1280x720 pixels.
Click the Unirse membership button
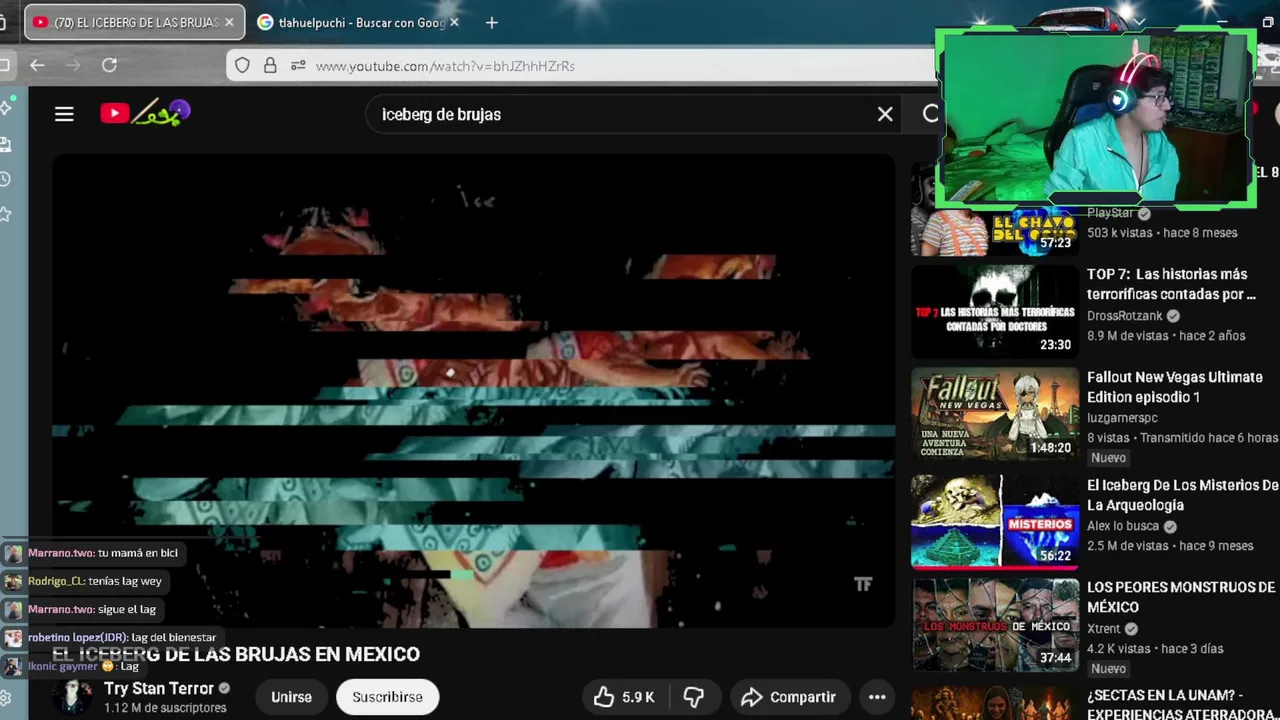coord(291,697)
